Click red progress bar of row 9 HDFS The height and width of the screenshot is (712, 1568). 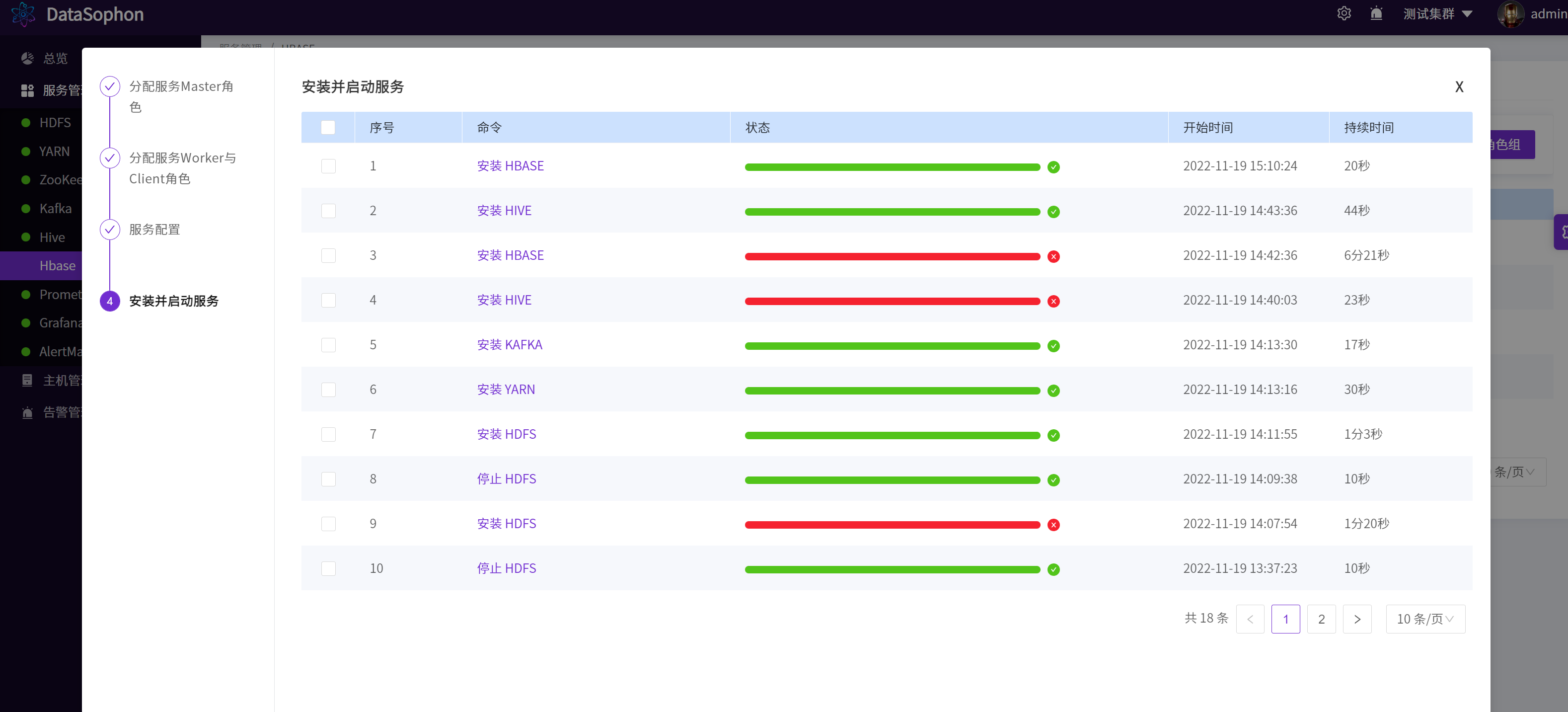pyautogui.click(x=893, y=524)
